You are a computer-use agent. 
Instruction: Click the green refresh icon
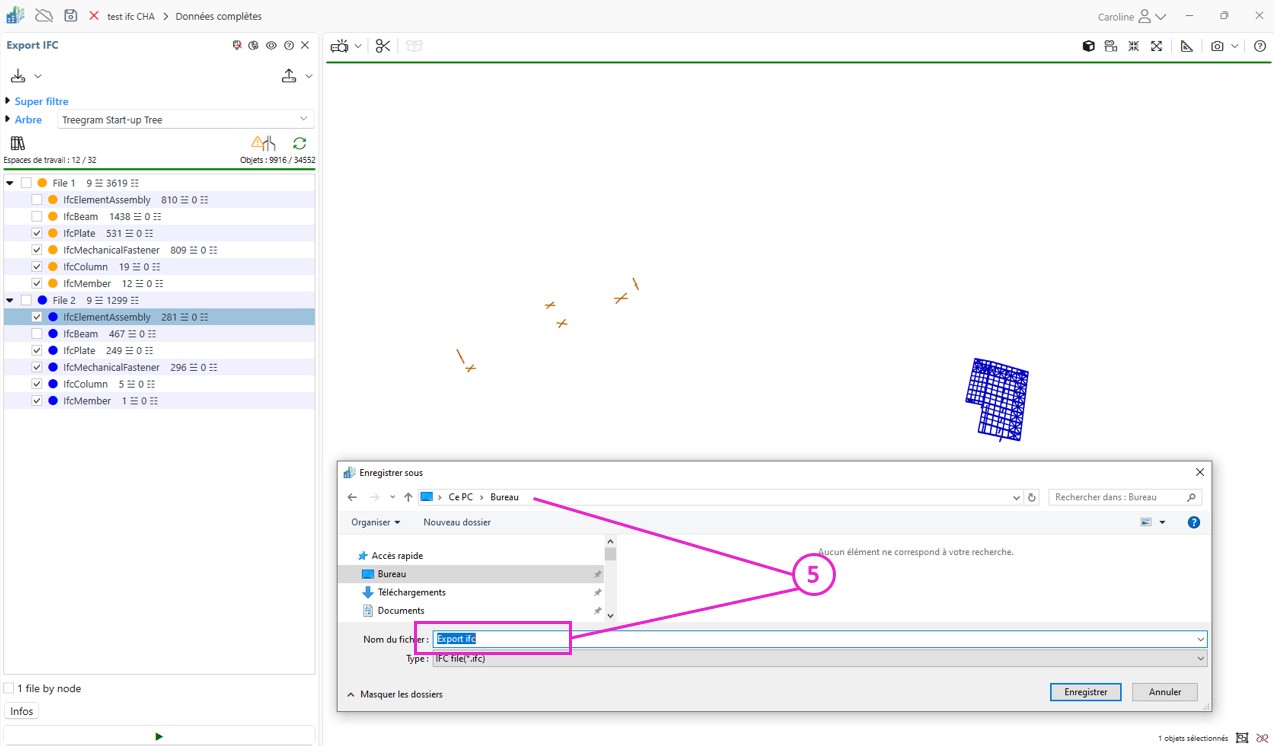pos(299,144)
